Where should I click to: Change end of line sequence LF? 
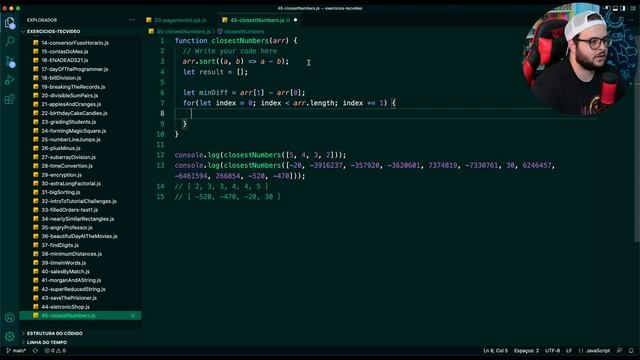569,351
